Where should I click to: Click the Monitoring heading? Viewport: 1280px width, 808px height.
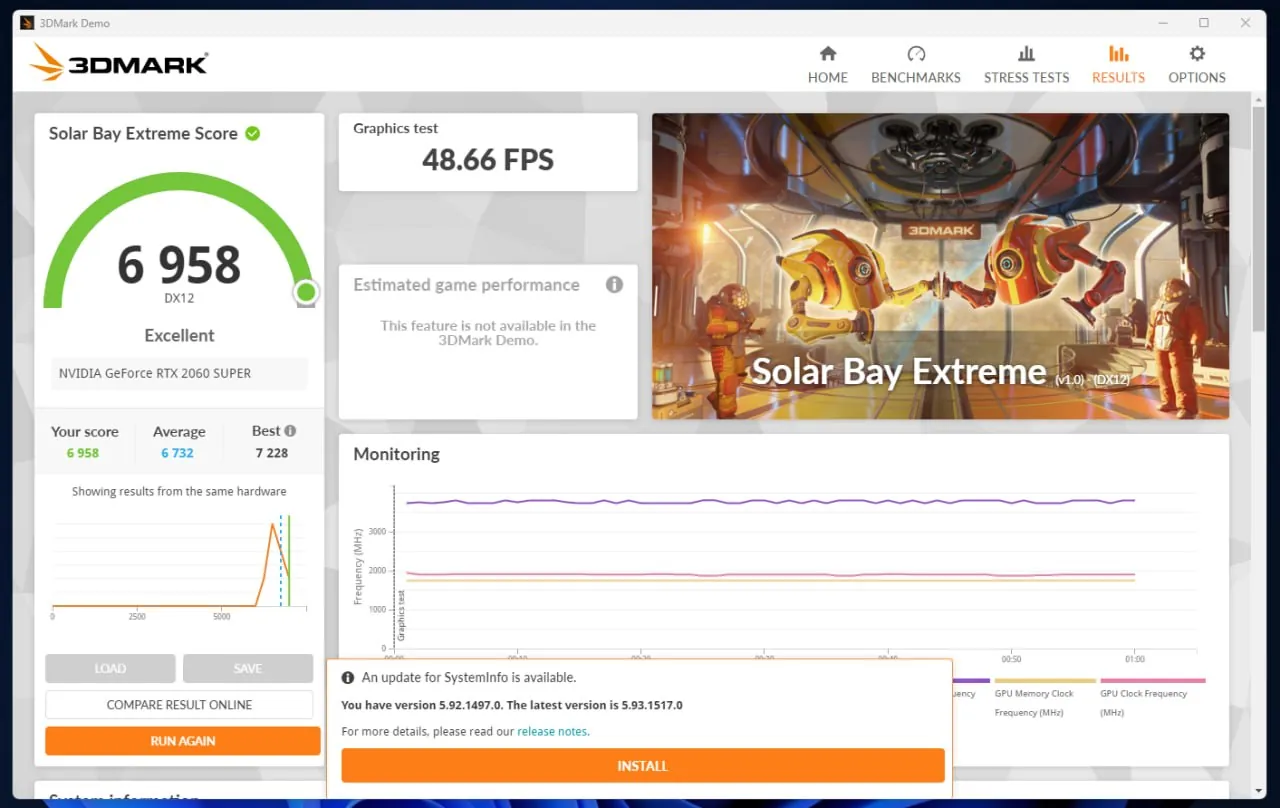(396, 454)
